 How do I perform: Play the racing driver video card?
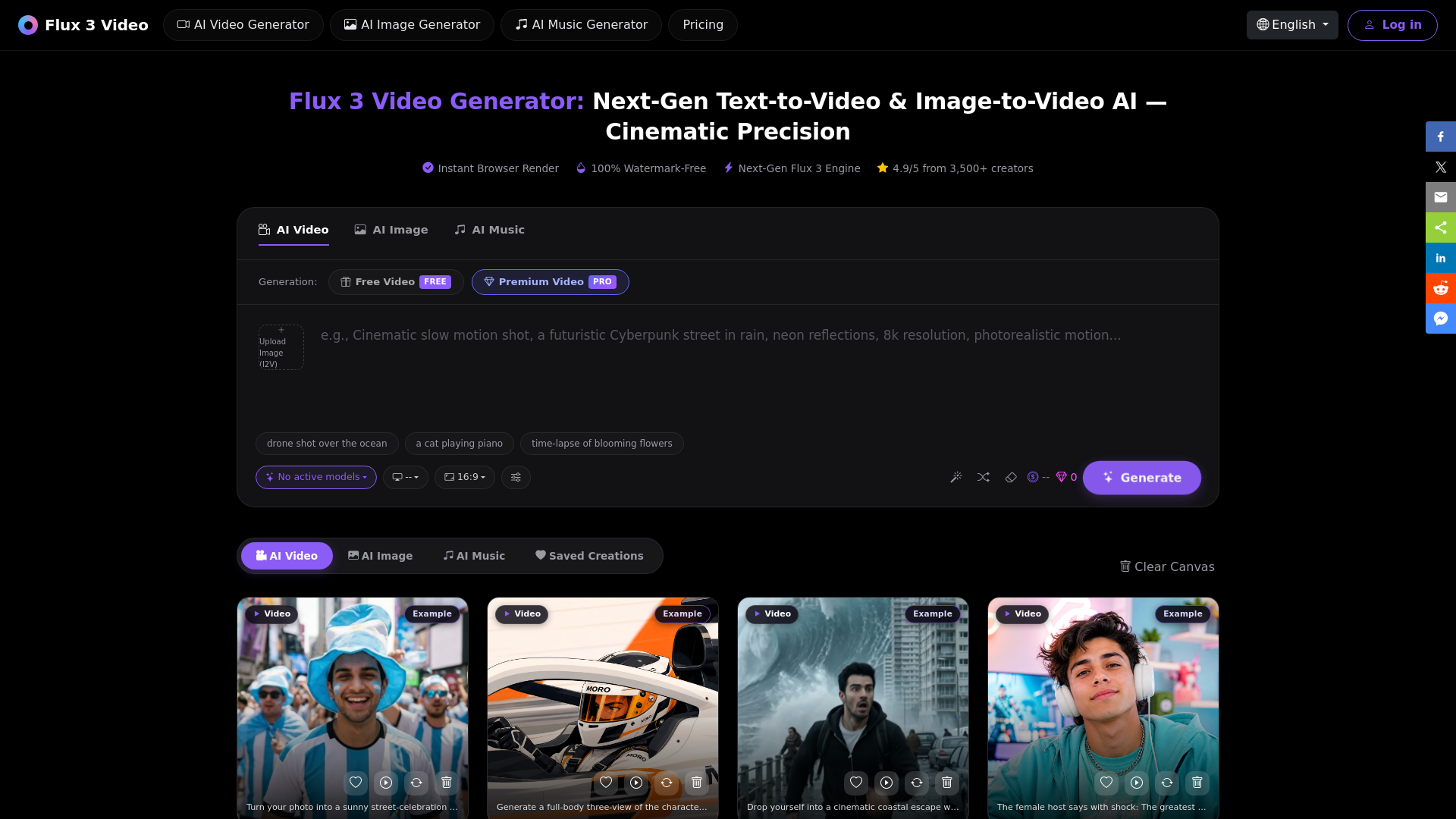[636, 782]
